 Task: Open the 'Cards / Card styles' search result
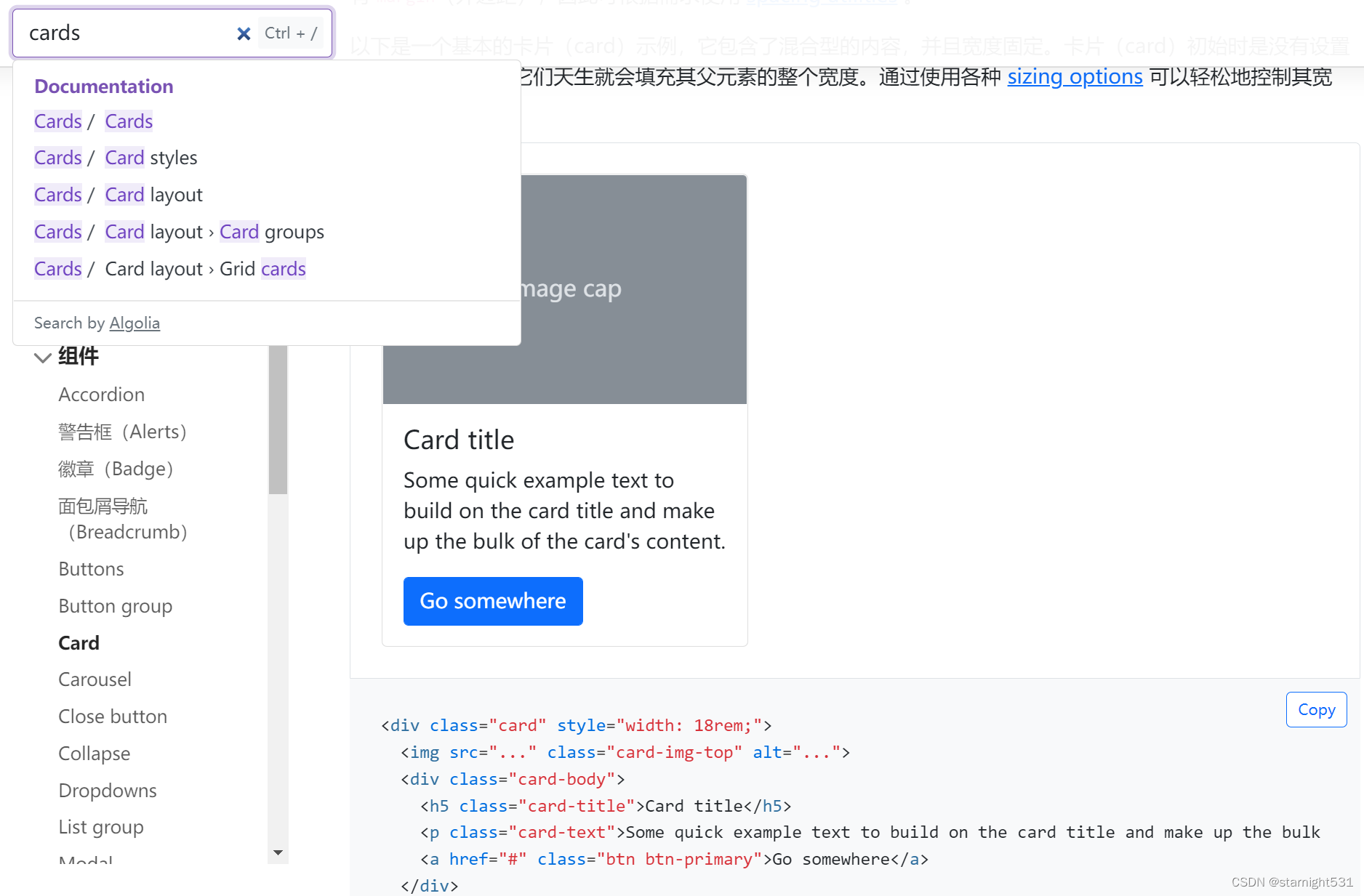[116, 158]
